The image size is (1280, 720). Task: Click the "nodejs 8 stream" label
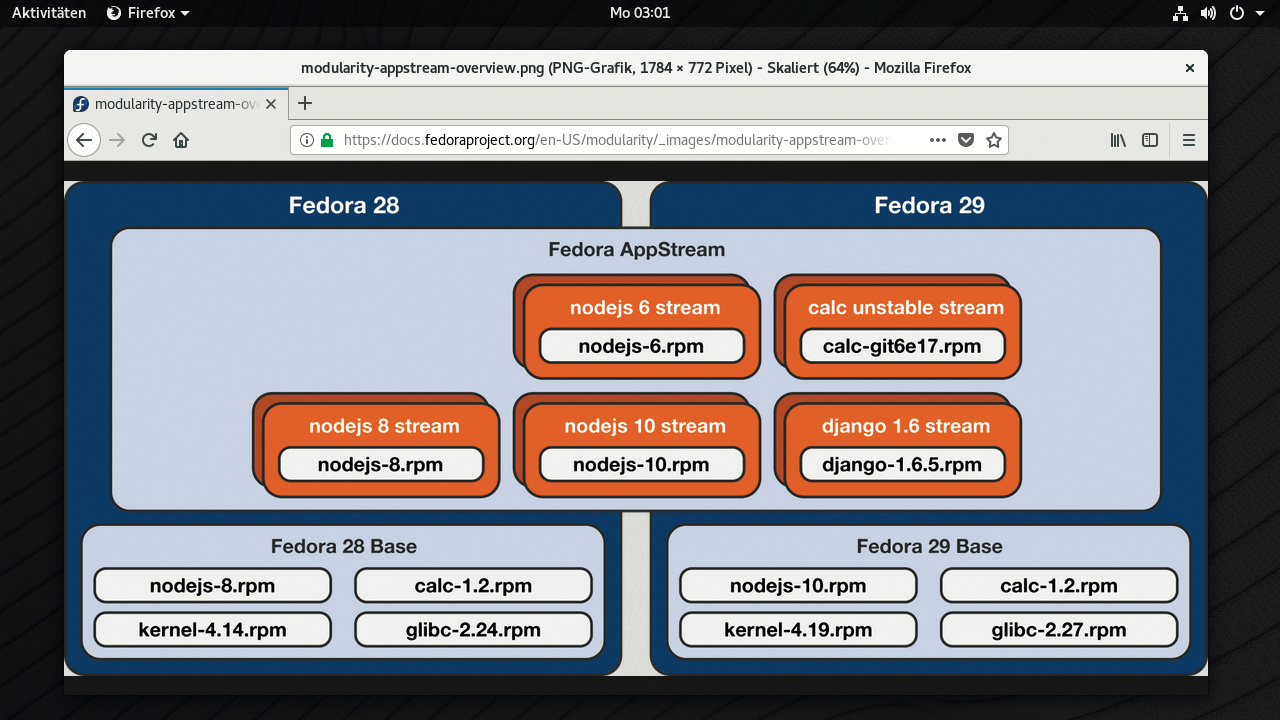384,426
